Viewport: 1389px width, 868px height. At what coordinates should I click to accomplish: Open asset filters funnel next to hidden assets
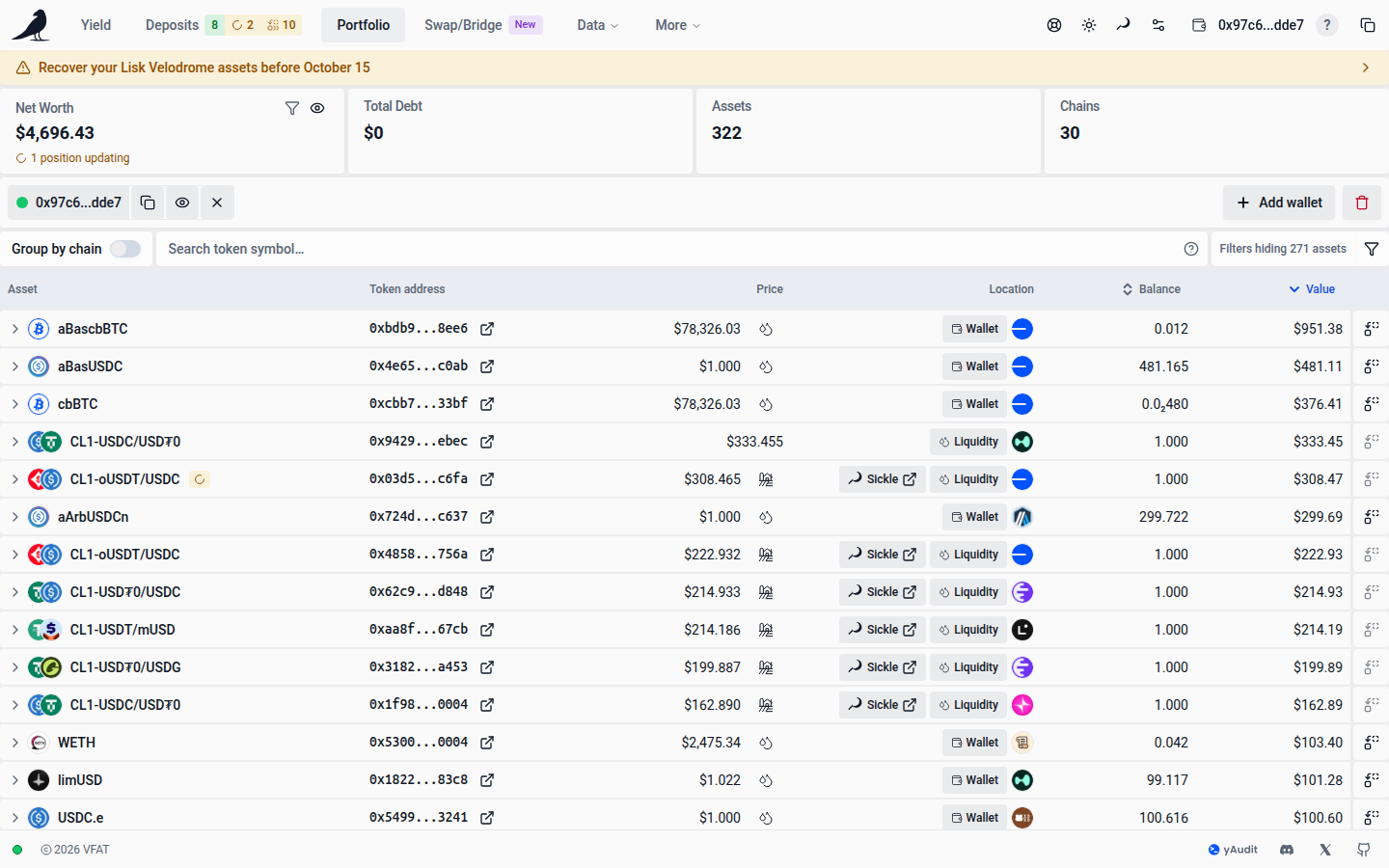1372,249
